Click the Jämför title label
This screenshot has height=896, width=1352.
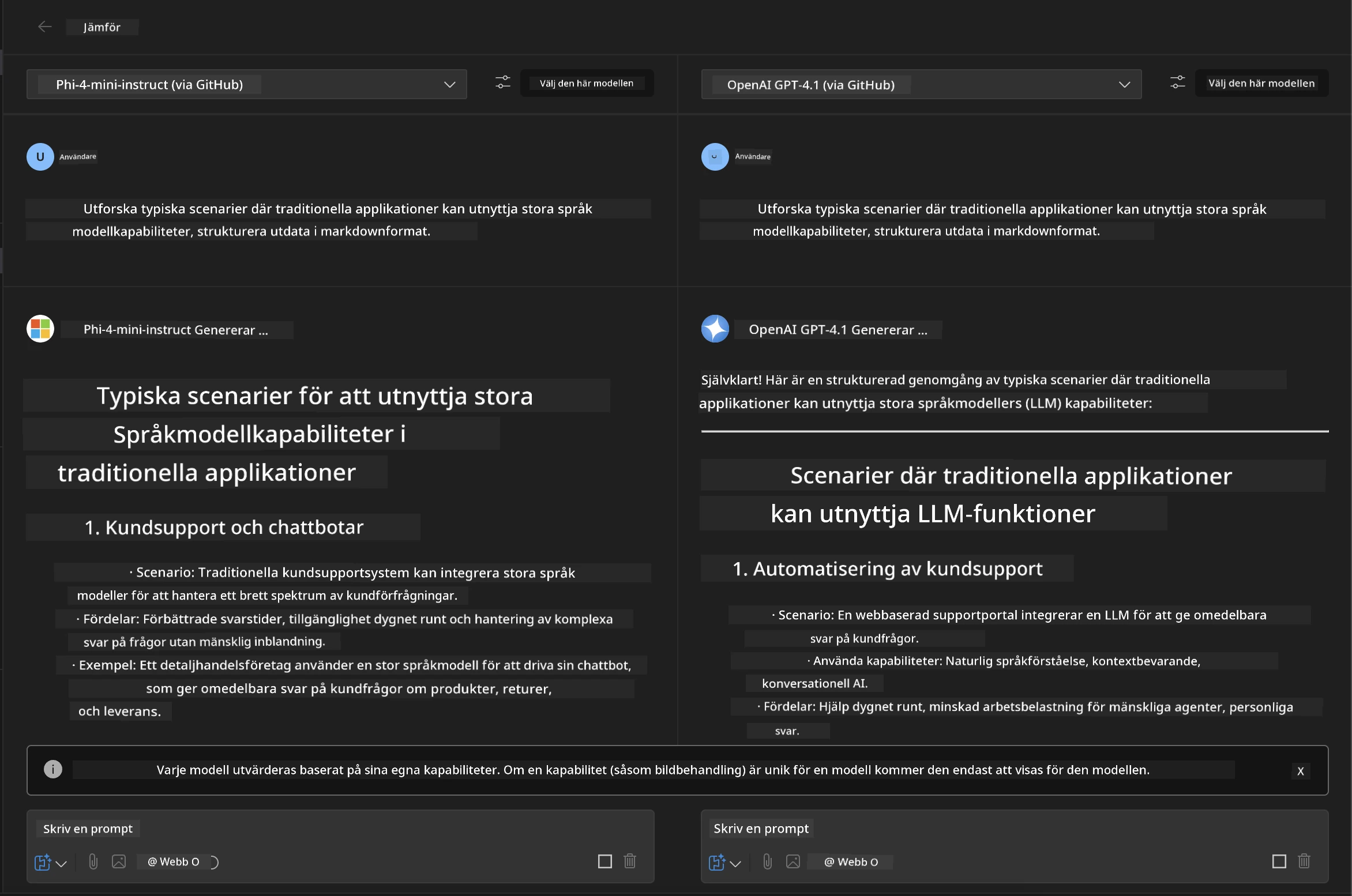coord(102,27)
